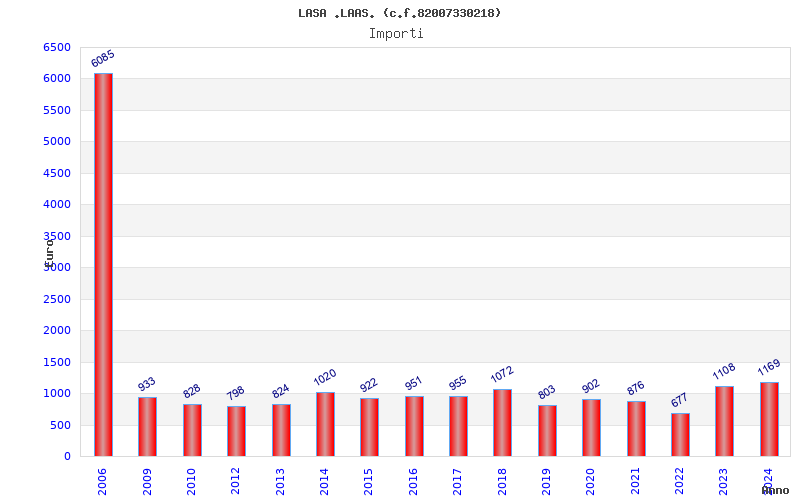The height and width of the screenshot is (500, 800).
Task: Click the x-axis year label 2019
Action: (x=546, y=482)
